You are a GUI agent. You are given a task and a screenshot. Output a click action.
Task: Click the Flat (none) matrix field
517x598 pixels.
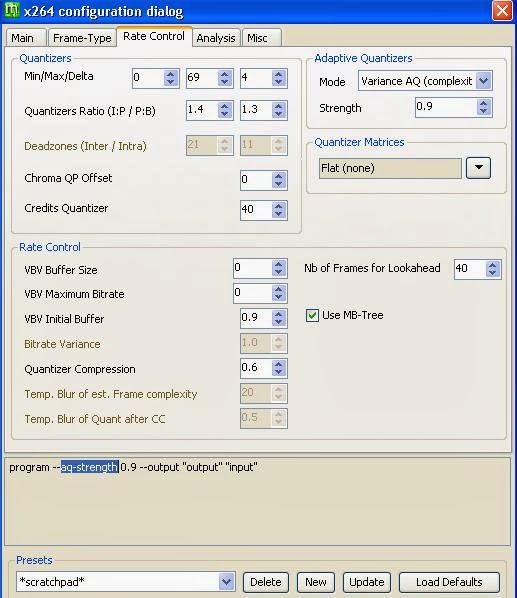coord(390,168)
